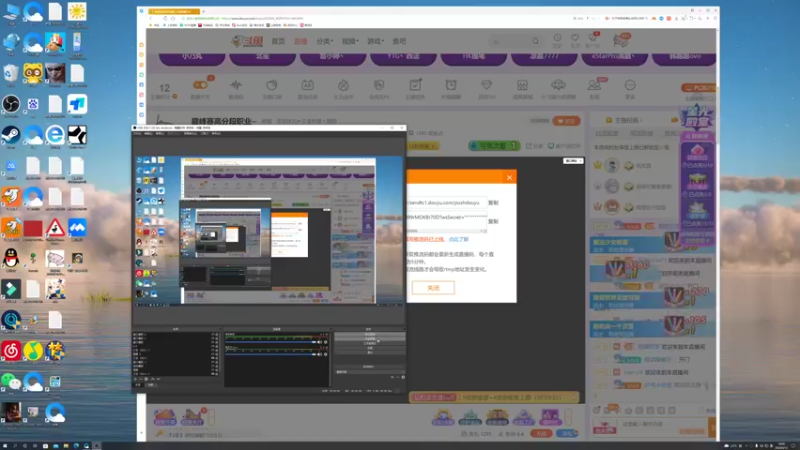800x450 pixels.
Task: Click the checklist task icon in streamer toolbar
Action: (415, 85)
